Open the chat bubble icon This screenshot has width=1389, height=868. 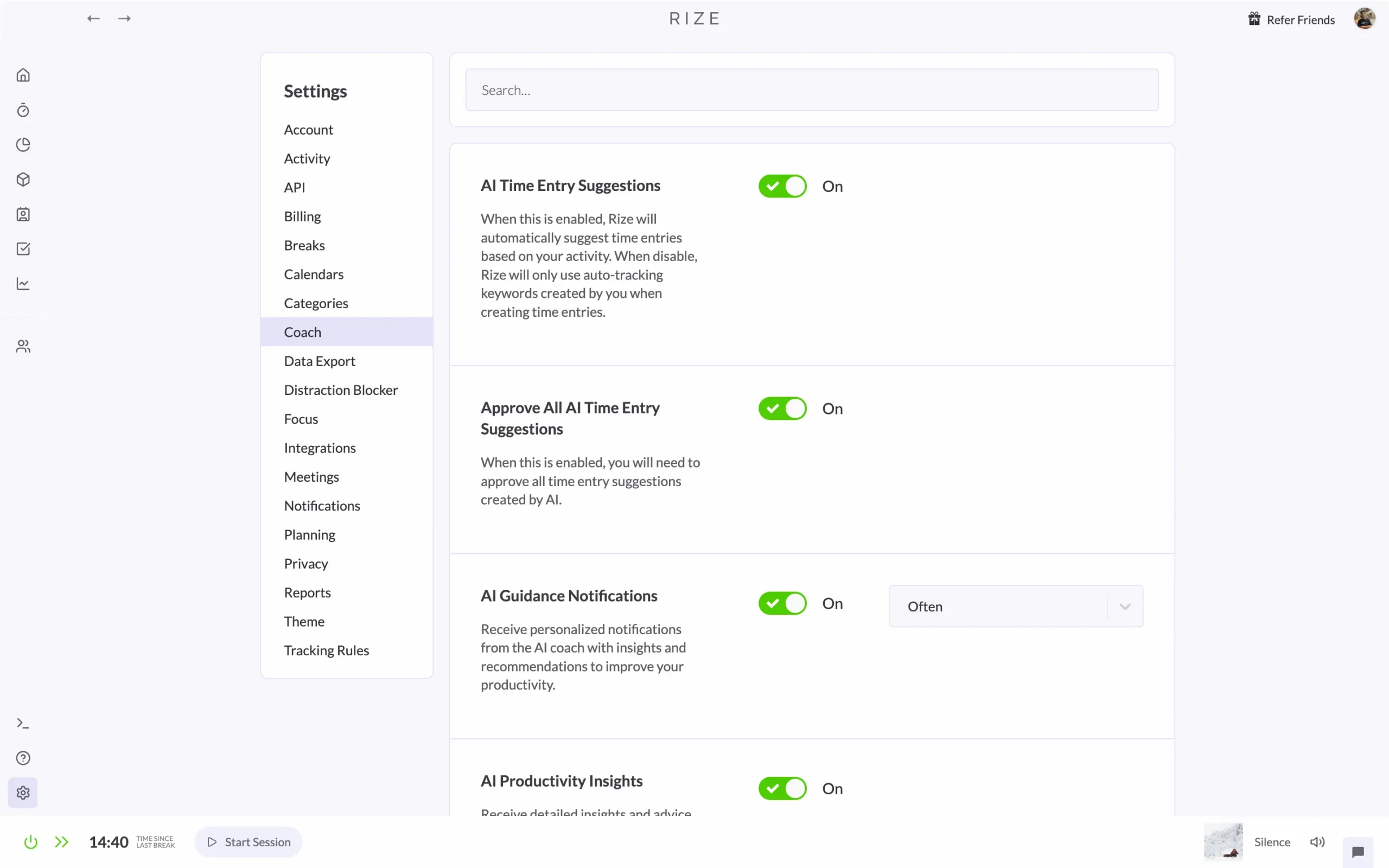[x=1358, y=852]
